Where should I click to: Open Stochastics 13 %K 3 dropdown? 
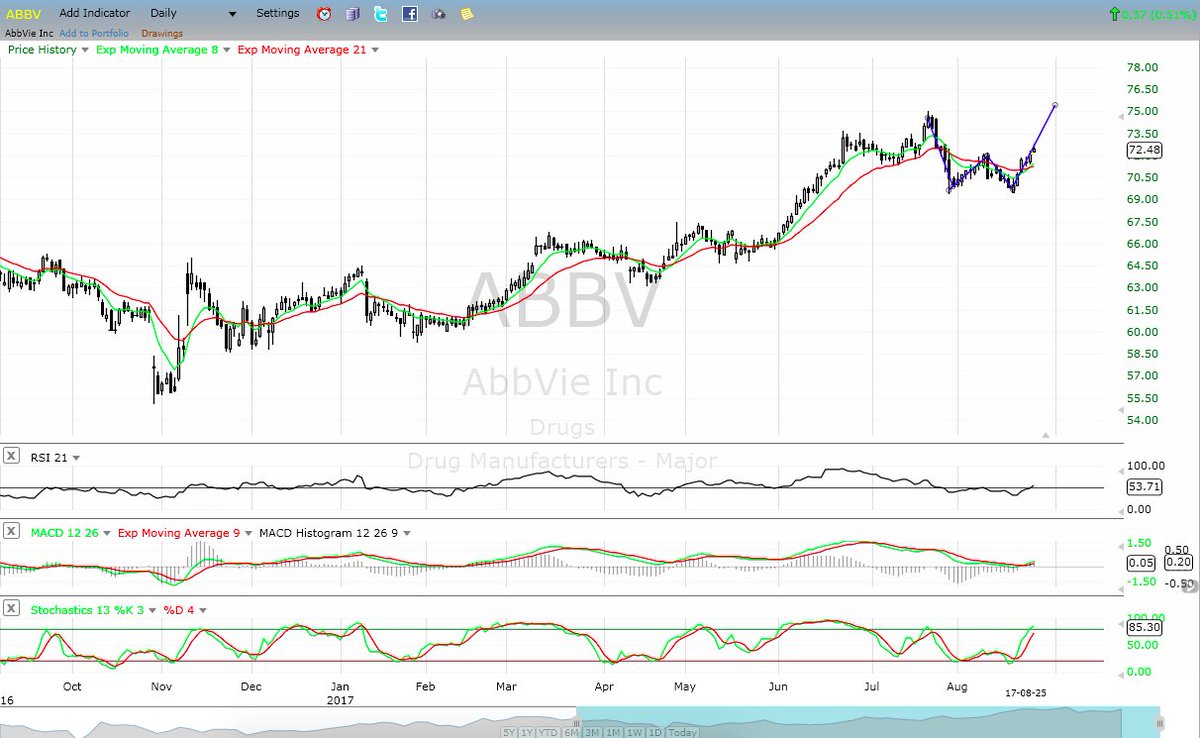(x=152, y=608)
